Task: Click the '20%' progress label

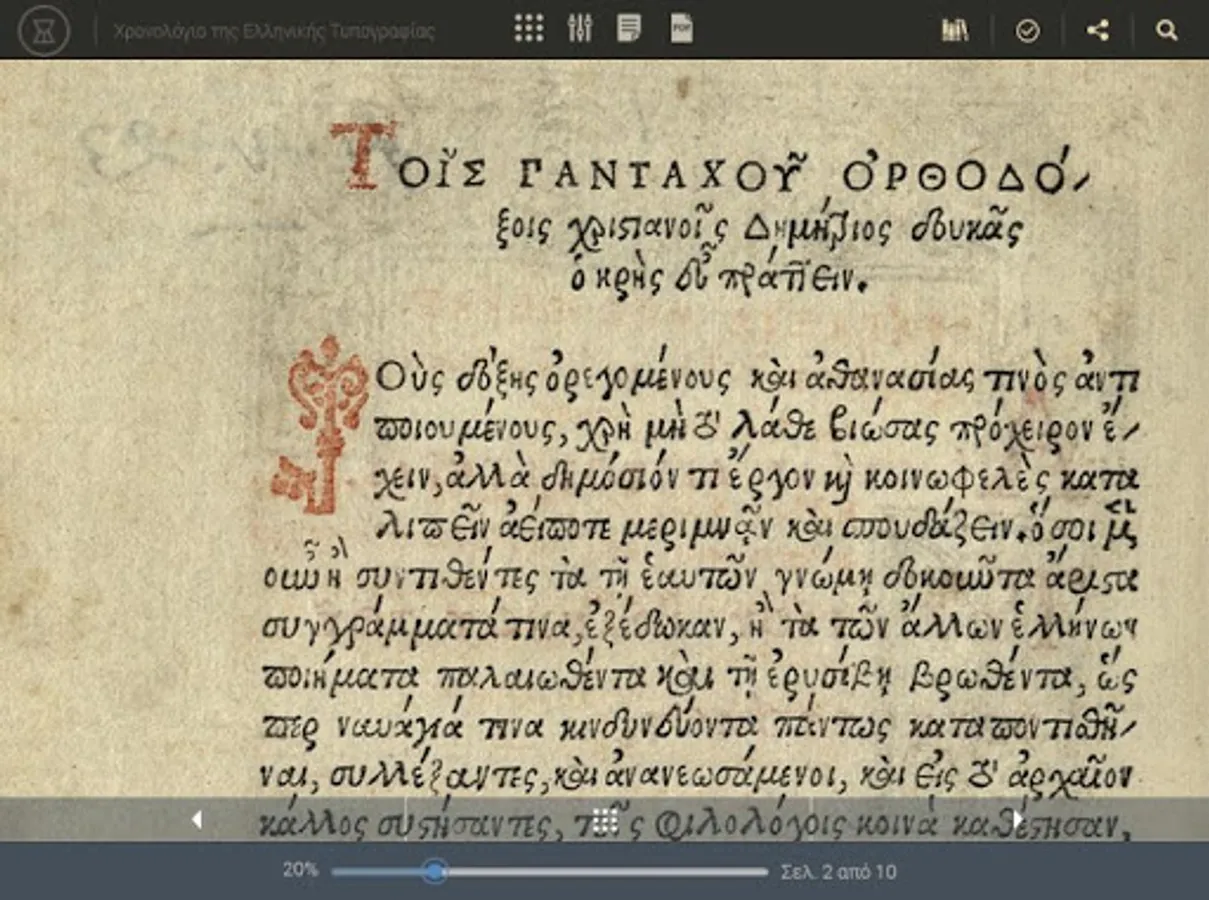Action: tap(300, 870)
